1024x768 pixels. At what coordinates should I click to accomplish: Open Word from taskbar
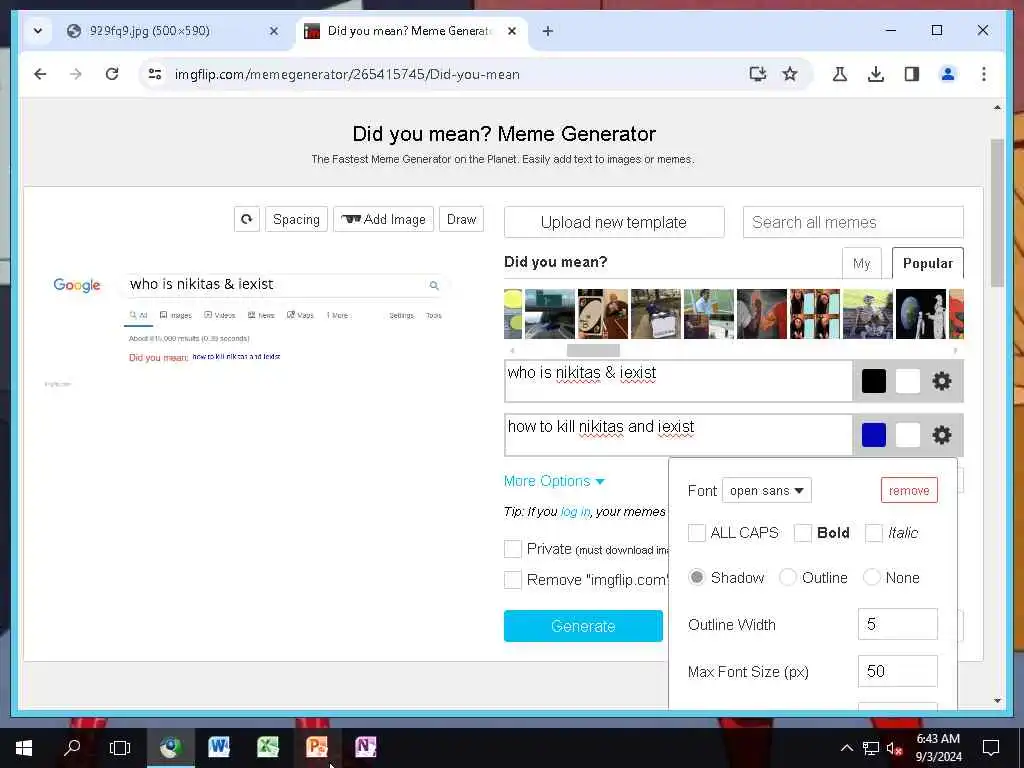pos(219,747)
